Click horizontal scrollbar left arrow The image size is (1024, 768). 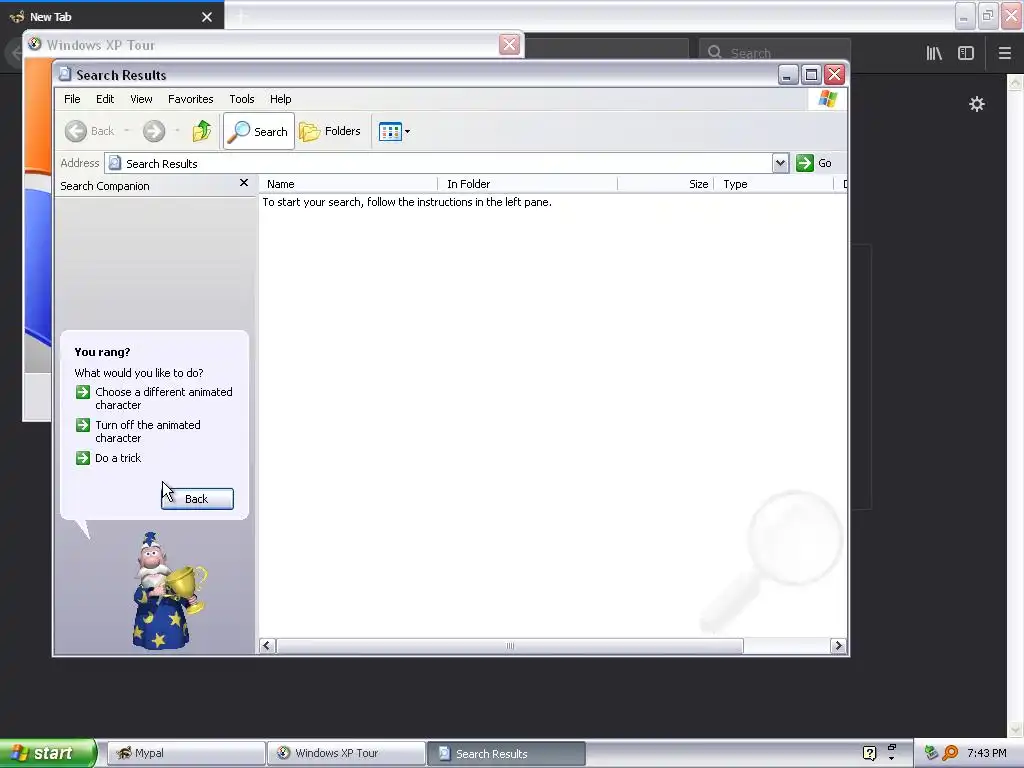point(266,646)
